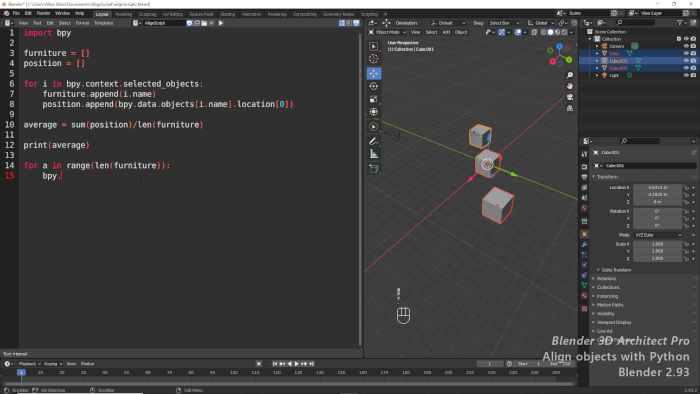Select the Measure tool in the viewport toolbar

pos(374,154)
